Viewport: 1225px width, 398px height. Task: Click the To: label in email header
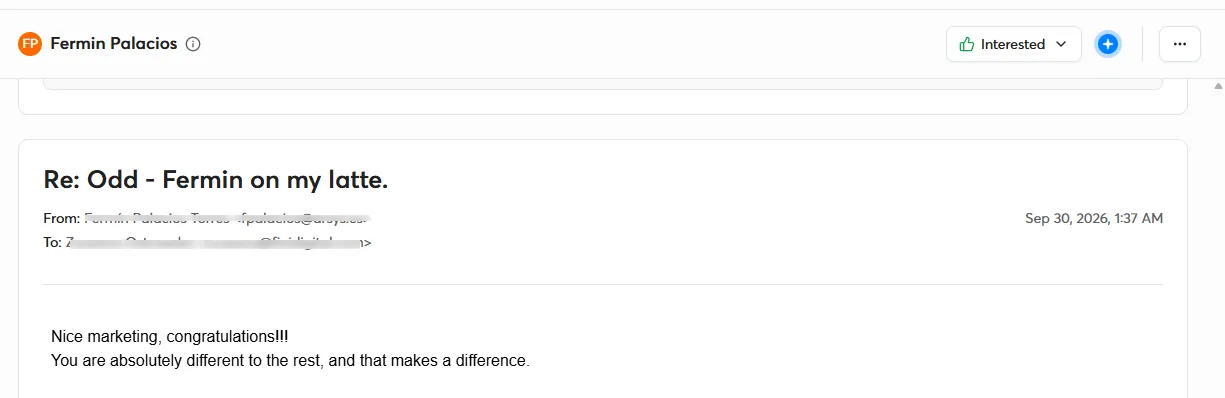coord(52,242)
